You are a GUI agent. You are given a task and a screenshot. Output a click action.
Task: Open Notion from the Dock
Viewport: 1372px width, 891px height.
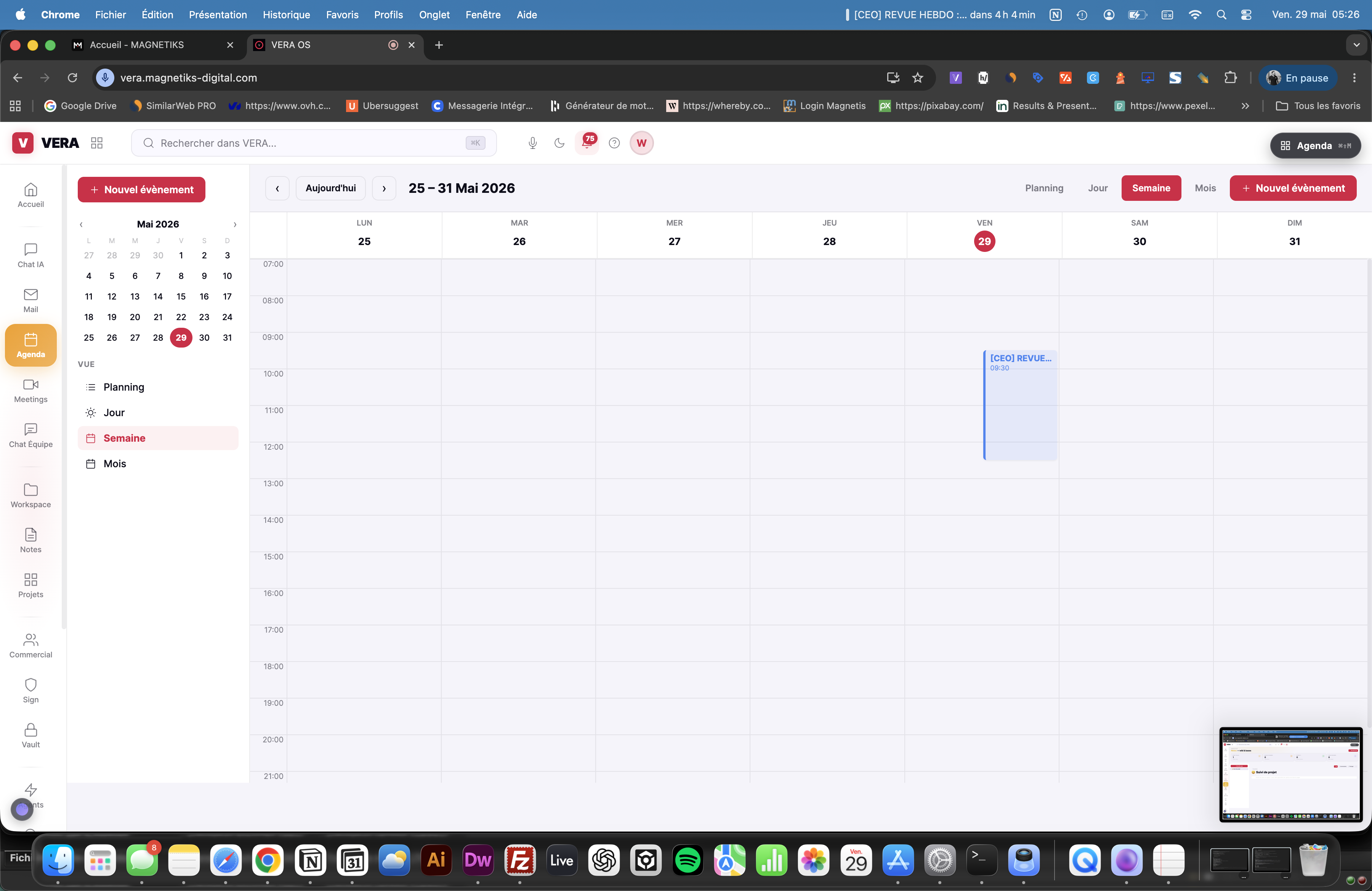tap(311, 861)
